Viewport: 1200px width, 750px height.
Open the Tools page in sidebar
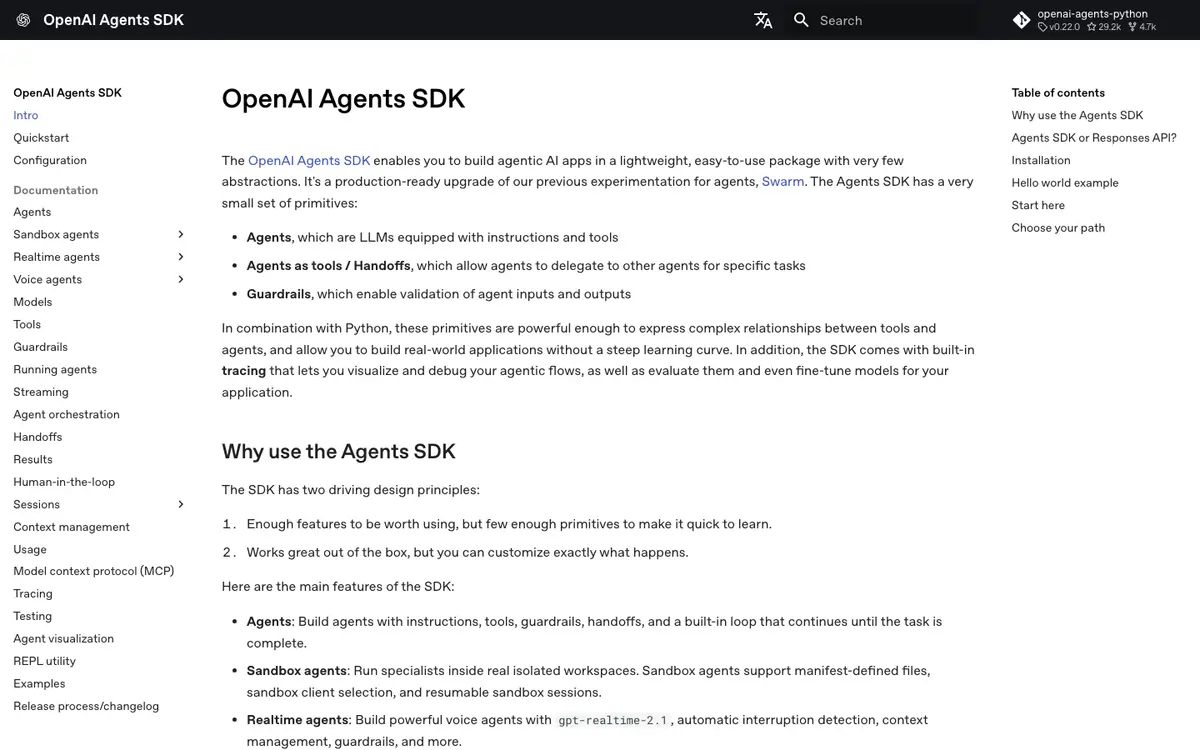click(27, 324)
